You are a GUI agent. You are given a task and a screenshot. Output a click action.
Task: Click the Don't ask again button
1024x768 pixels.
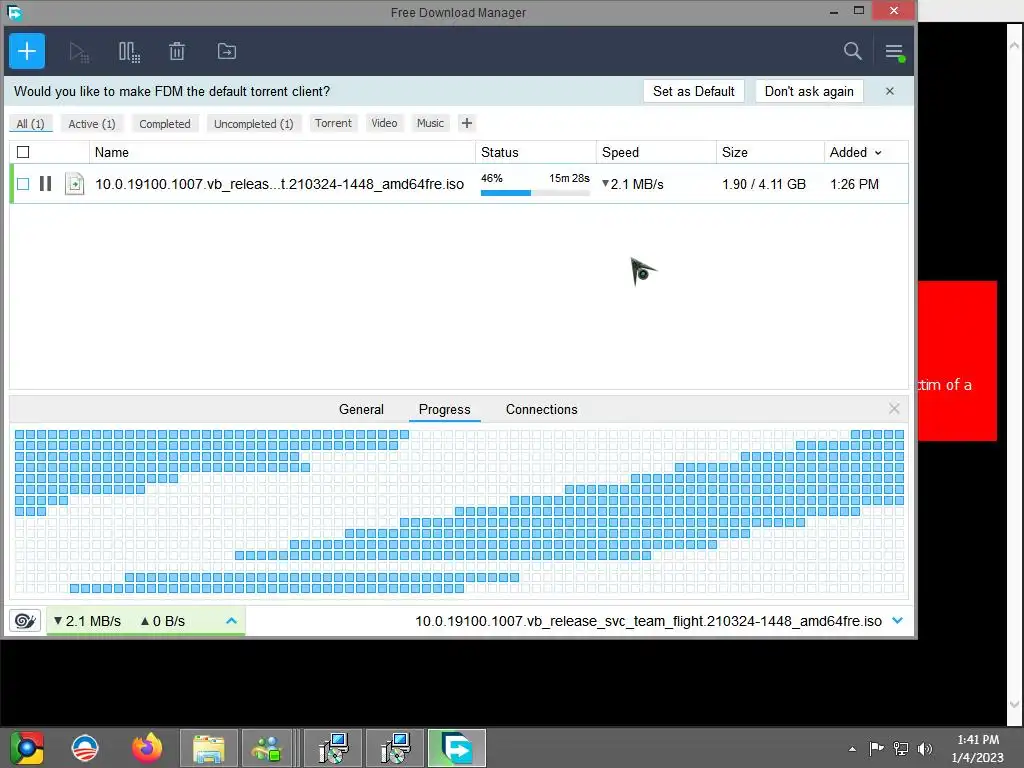(x=809, y=91)
